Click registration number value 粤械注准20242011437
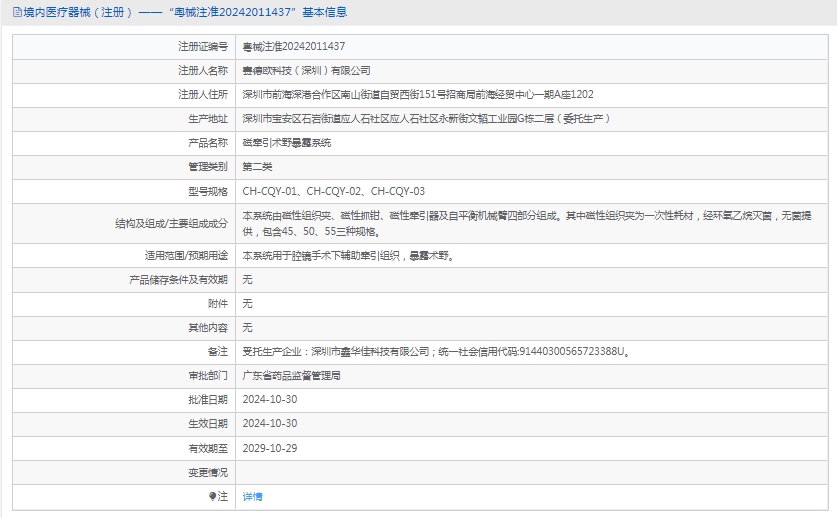Image resolution: width=837 pixels, height=518 pixels. pyautogui.click(x=294, y=46)
